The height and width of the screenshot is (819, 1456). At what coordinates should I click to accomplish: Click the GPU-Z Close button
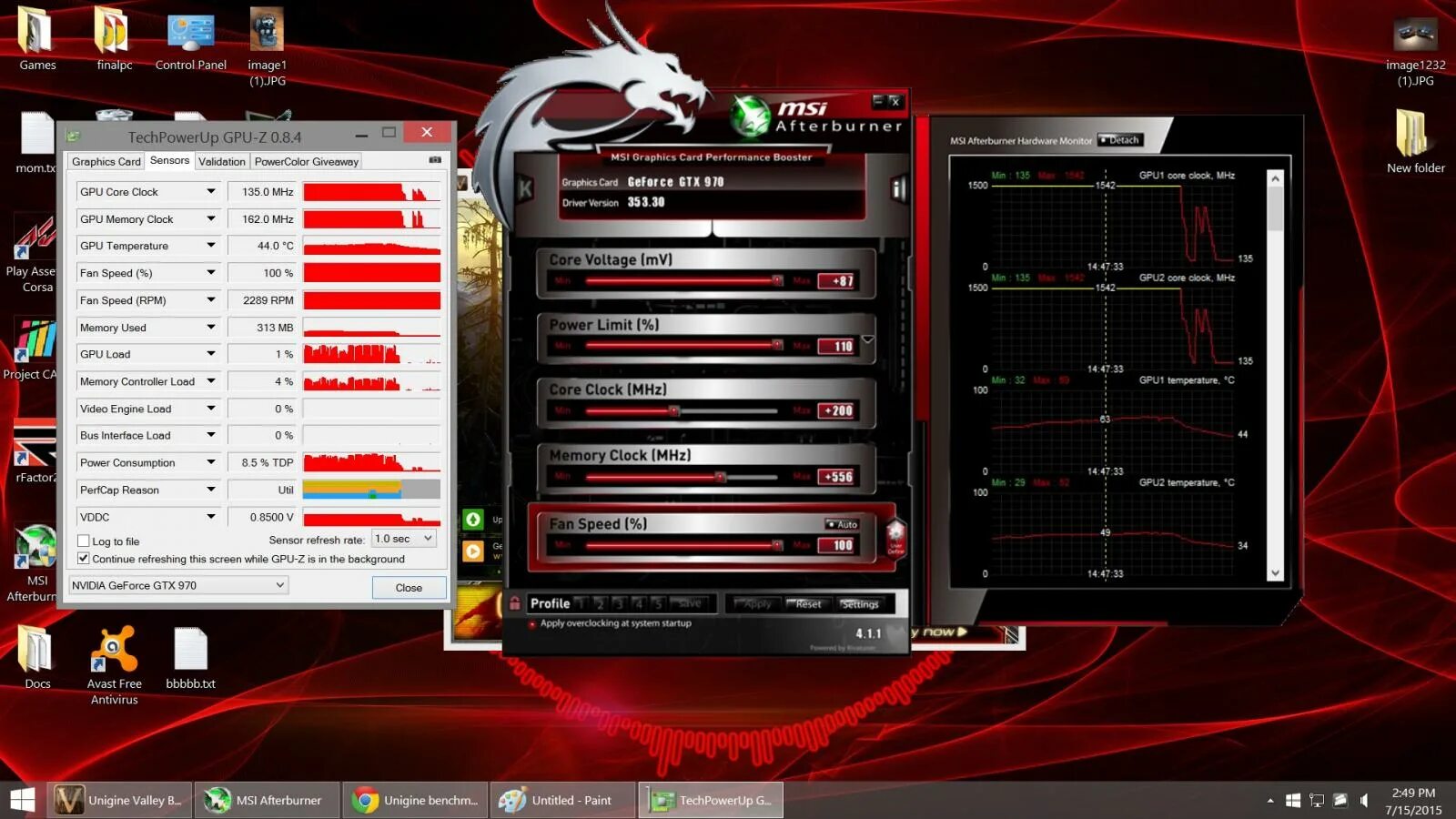pyautogui.click(x=409, y=588)
